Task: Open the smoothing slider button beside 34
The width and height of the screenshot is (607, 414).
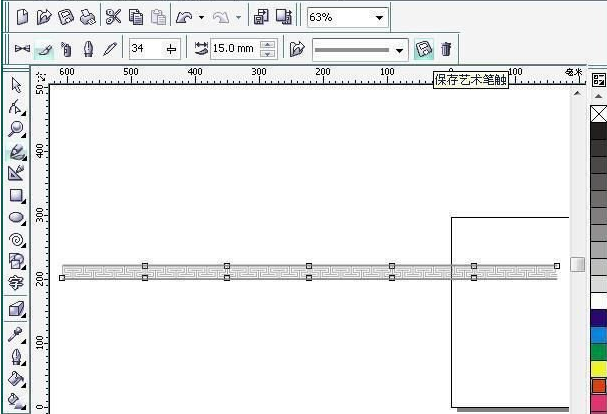Action: [x=171, y=49]
